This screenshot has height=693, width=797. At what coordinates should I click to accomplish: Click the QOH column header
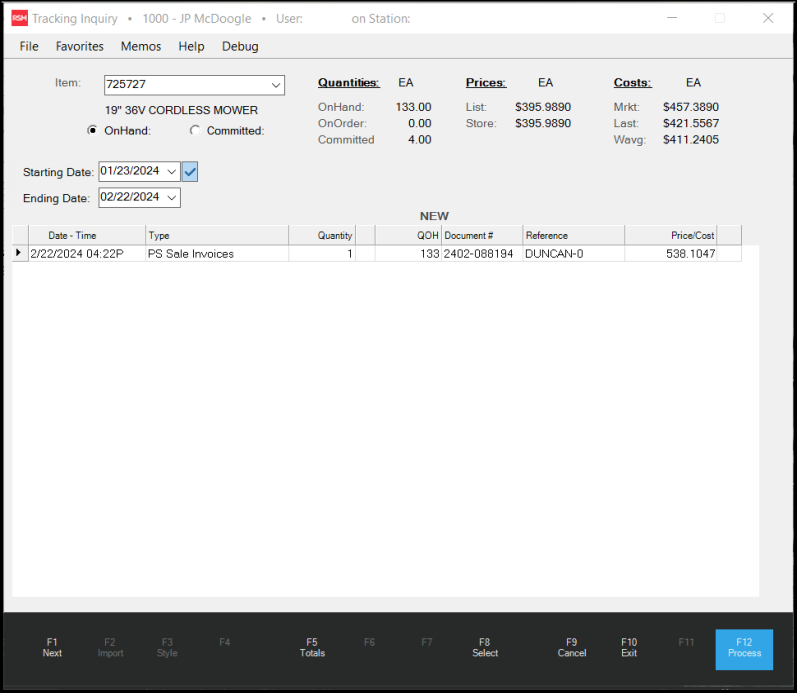point(408,235)
